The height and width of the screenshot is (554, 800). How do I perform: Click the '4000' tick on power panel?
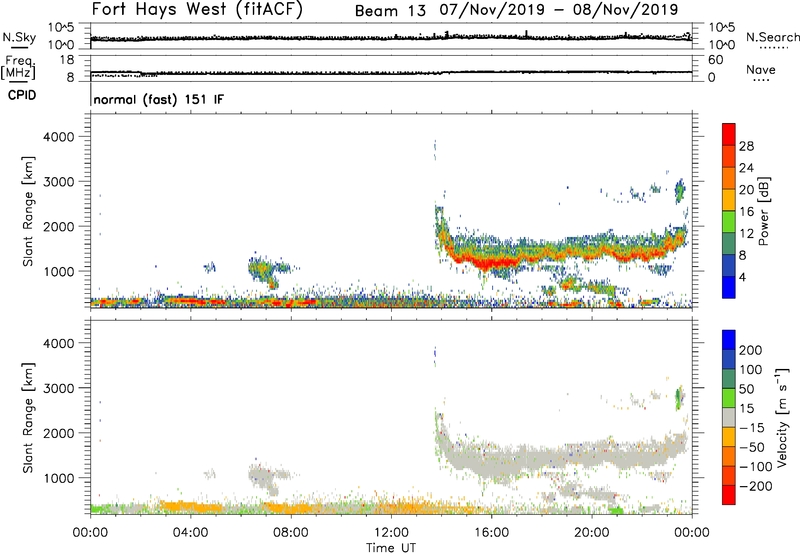pyautogui.click(x=58, y=137)
